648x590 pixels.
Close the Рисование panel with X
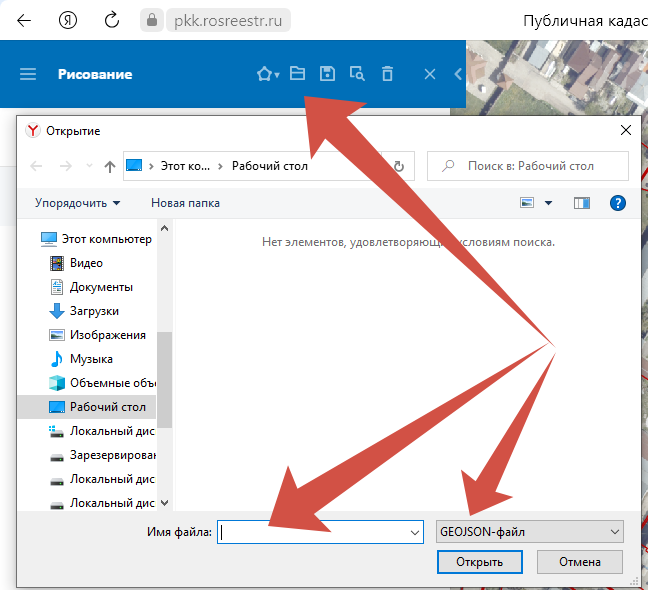429,74
